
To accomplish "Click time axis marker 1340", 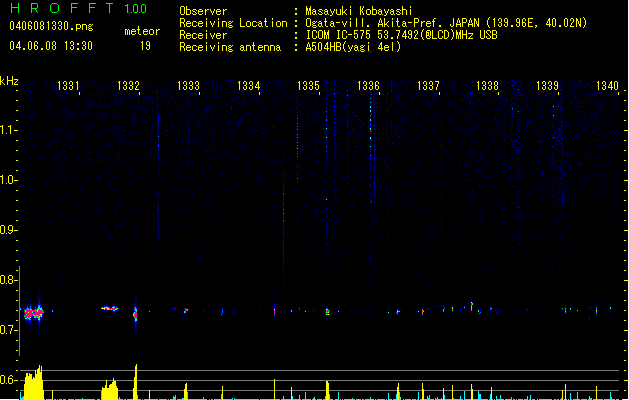I will tap(607, 86).
